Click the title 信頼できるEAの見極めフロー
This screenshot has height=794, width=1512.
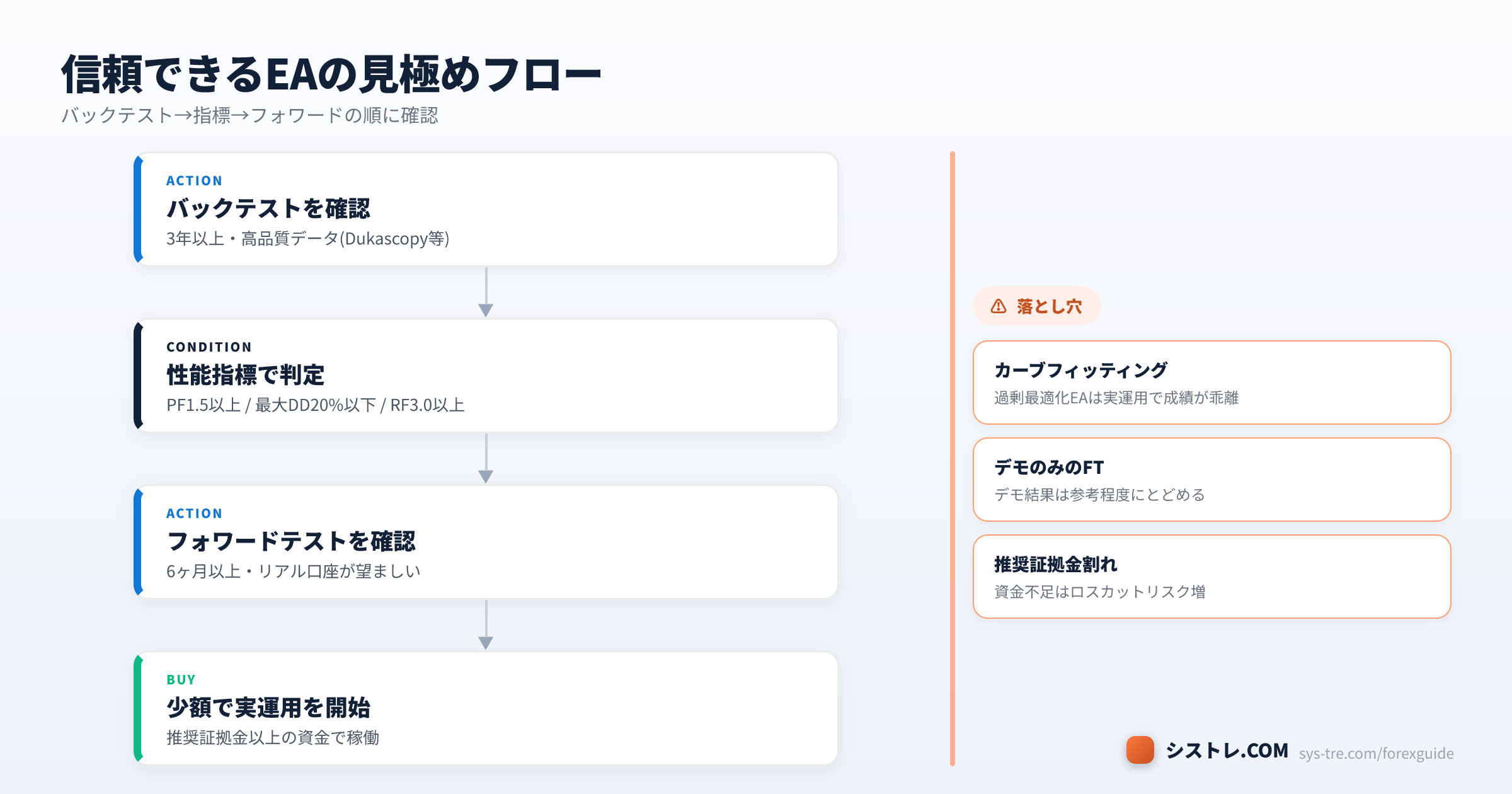tap(331, 74)
